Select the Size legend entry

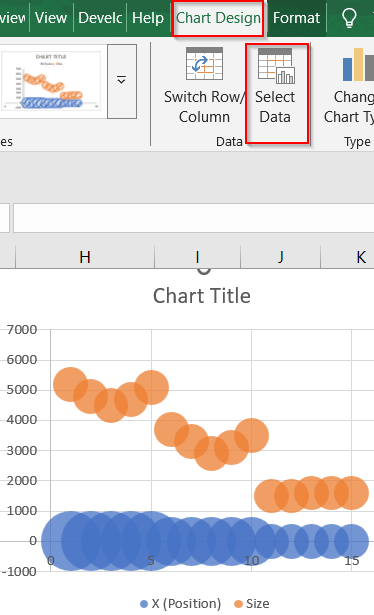(252, 604)
